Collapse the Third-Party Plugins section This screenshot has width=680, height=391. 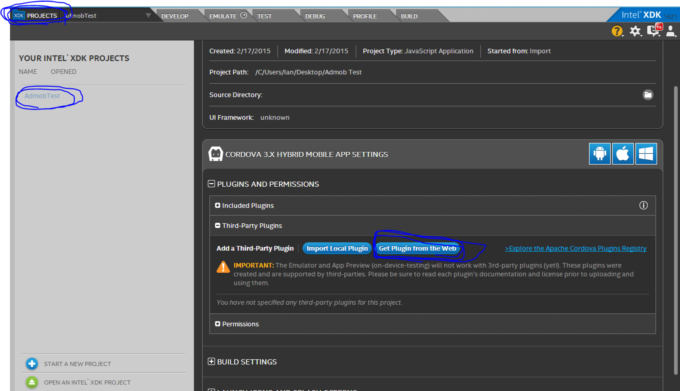(218, 225)
